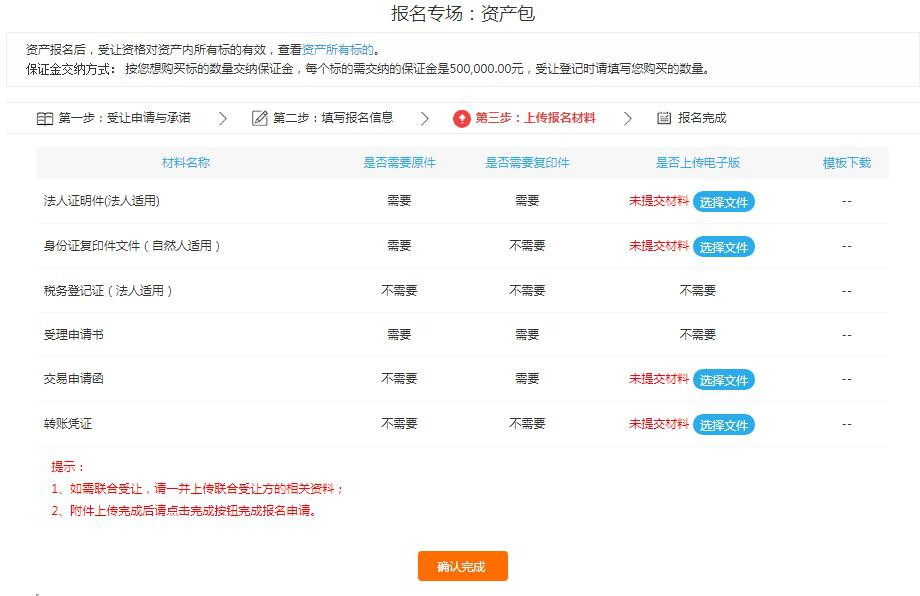Image resolution: width=920 pixels, height=596 pixels.
Task: Open the 资产所有标的 link
Action: tap(338, 50)
